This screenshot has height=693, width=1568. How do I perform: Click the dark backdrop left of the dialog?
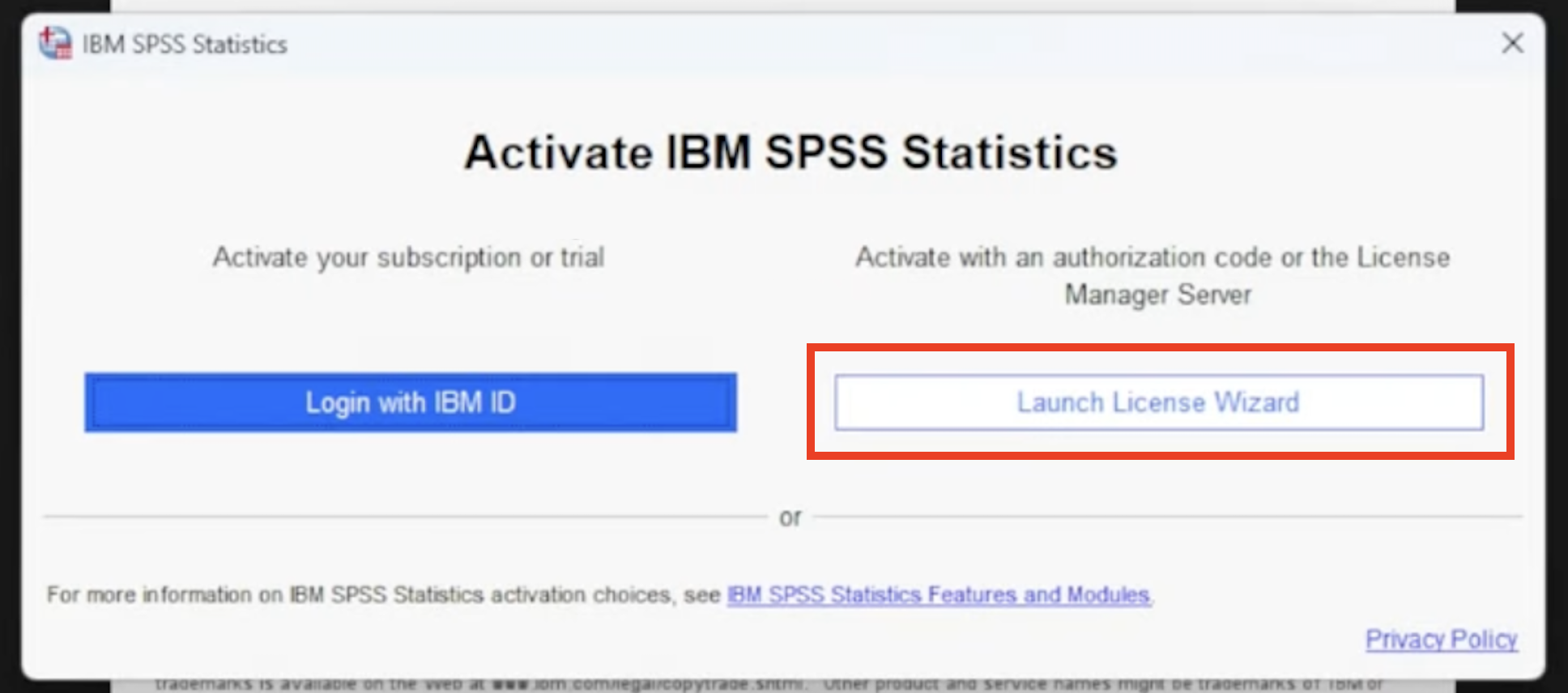pos(10,324)
